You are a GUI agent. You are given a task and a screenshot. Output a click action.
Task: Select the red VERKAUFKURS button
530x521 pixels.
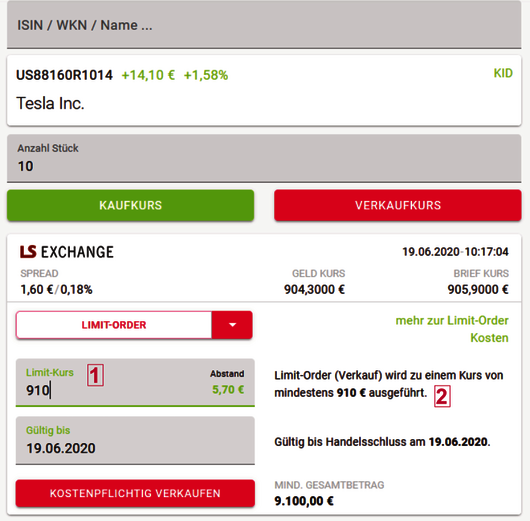click(398, 205)
